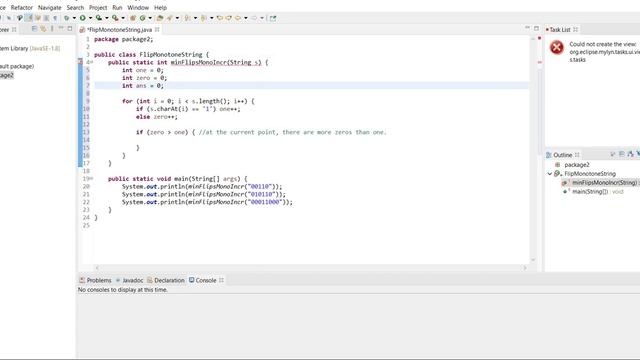The width and height of the screenshot is (640, 360).
Task: Click the error marker in line 4 gutter
Action: pyautogui.click(x=80, y=62)
